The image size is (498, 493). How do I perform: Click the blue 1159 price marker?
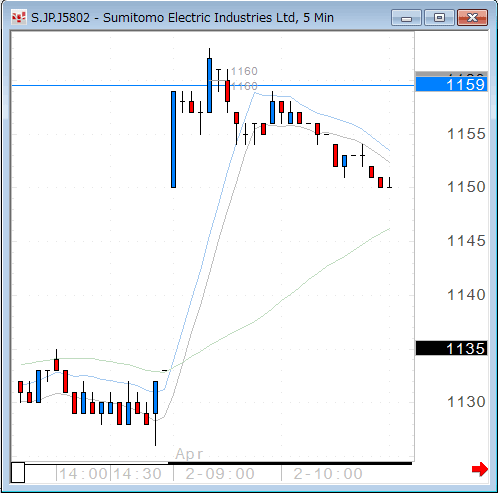[451, 85]
